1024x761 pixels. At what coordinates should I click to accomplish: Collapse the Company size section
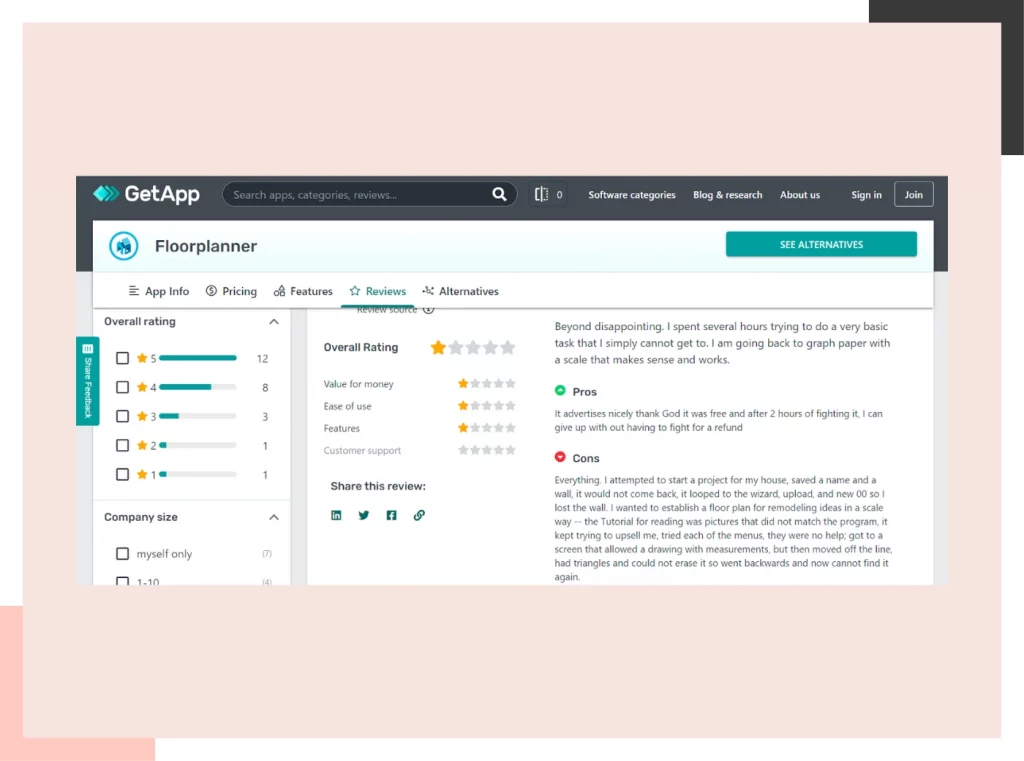click(274, 517)
